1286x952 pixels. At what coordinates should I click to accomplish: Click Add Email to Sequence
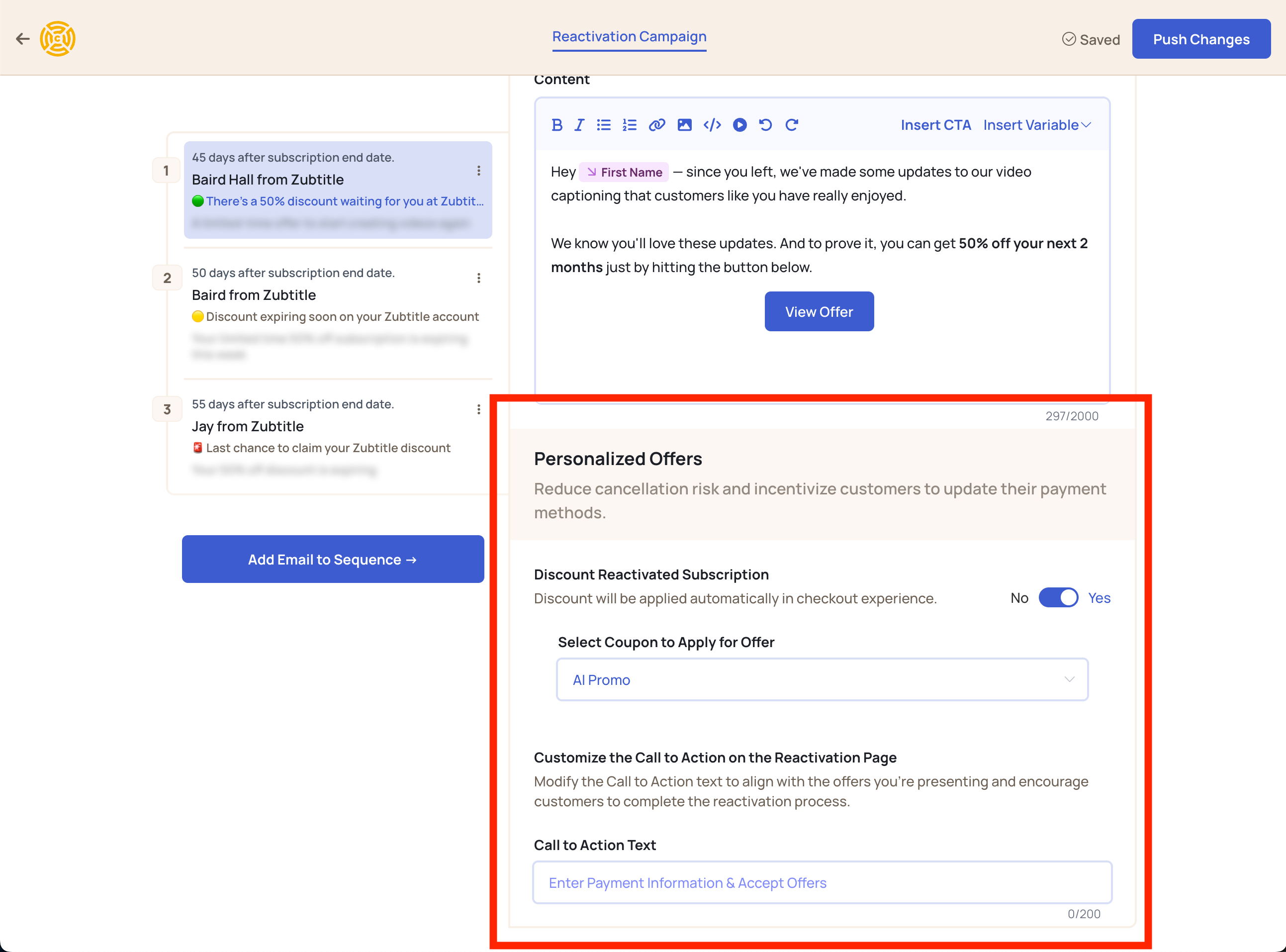point(333,559)
